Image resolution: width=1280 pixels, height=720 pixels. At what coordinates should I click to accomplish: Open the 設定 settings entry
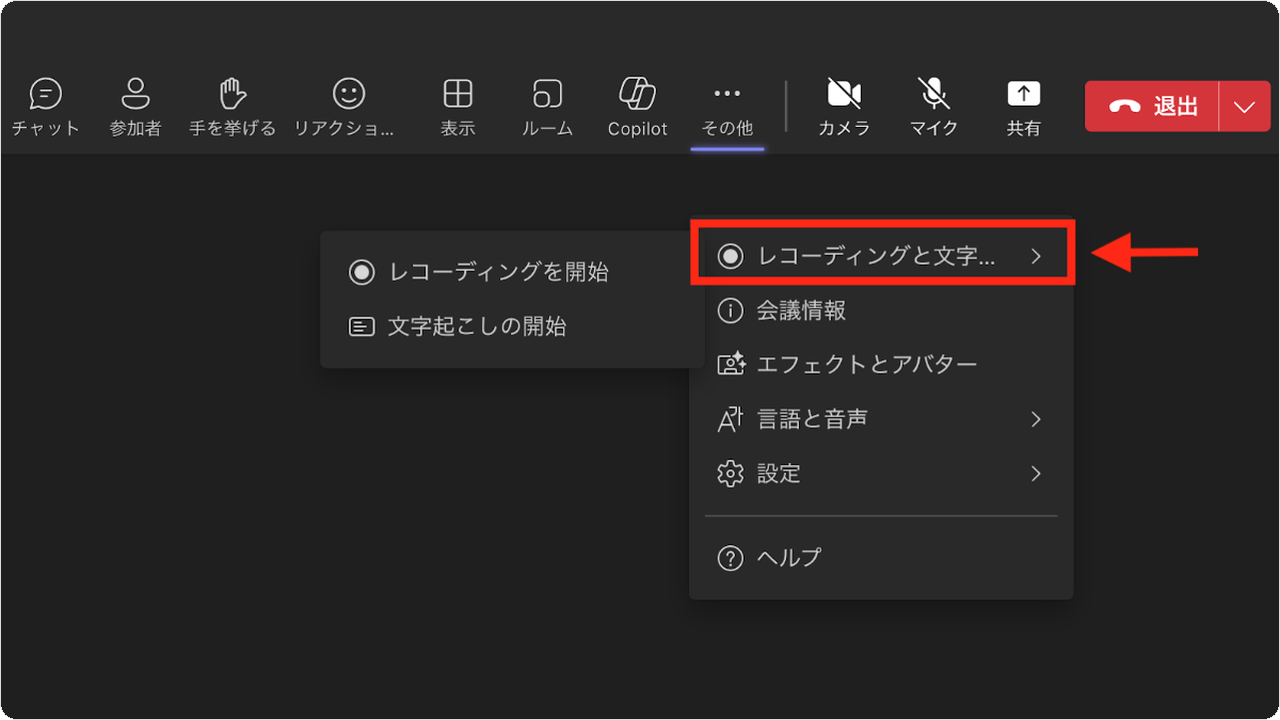(881, 473)
